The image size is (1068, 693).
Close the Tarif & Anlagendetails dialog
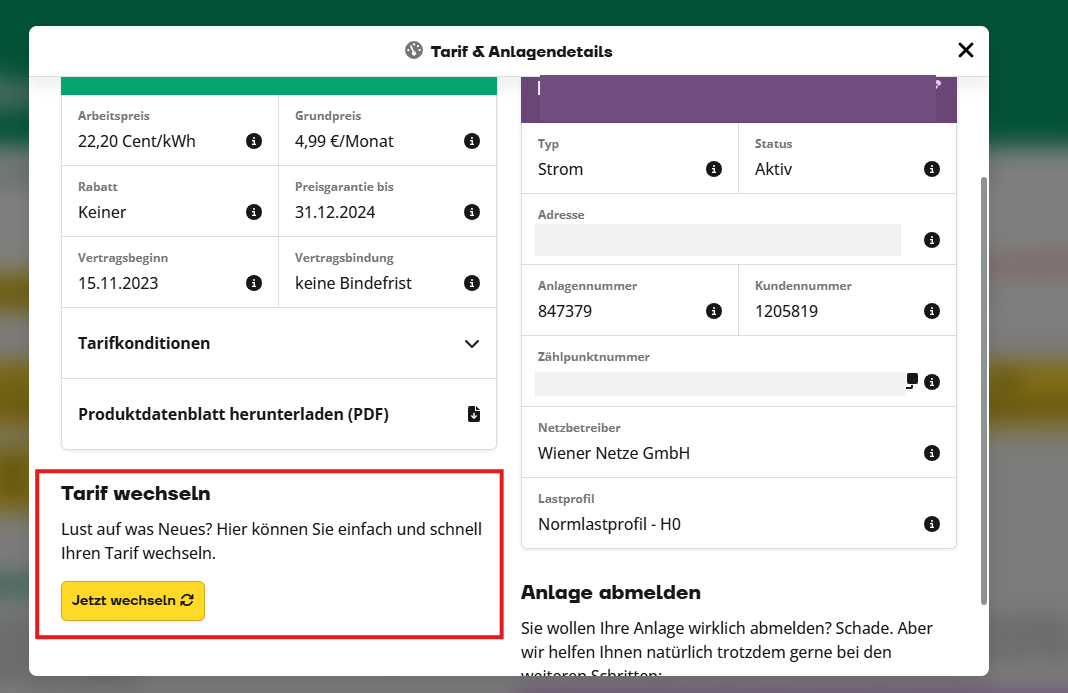click(966, 50)
